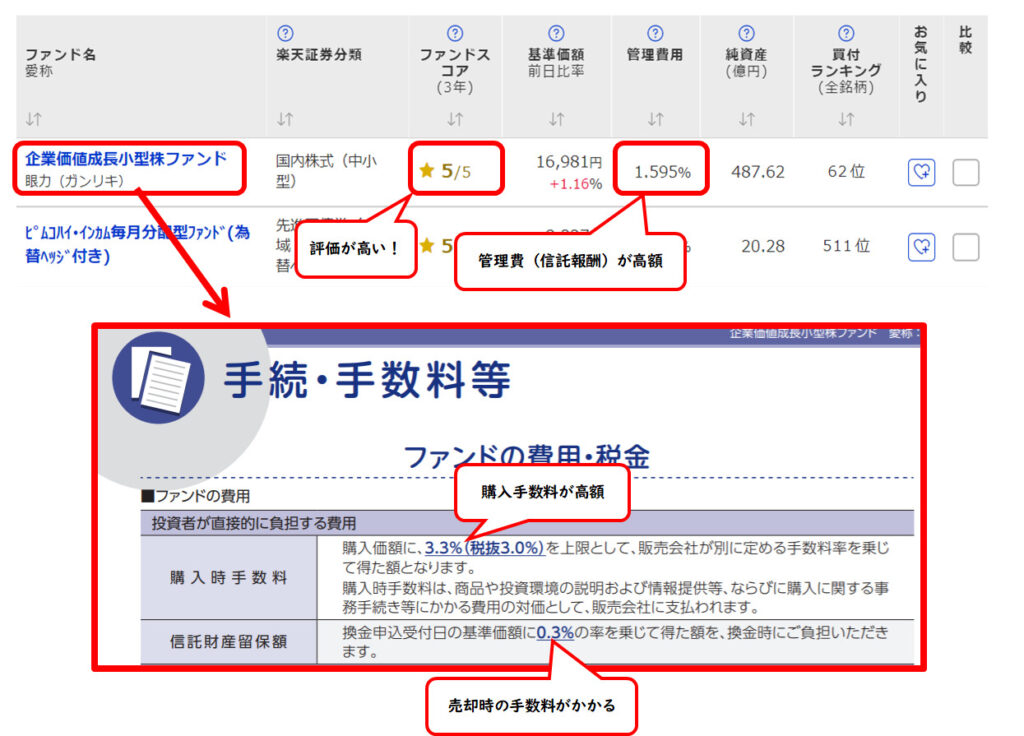
Task: Check compare box for ピムコハイ・インカム fund
Action: [x=966, y=247]
